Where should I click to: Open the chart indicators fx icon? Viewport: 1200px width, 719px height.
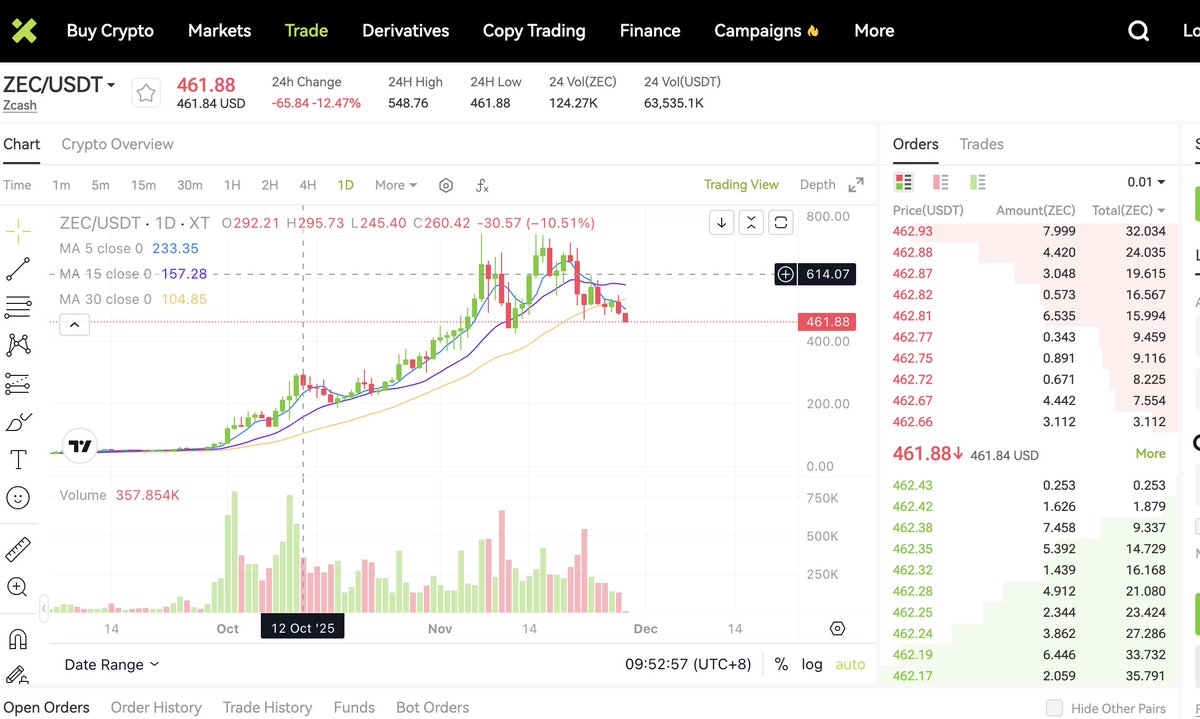482,185
